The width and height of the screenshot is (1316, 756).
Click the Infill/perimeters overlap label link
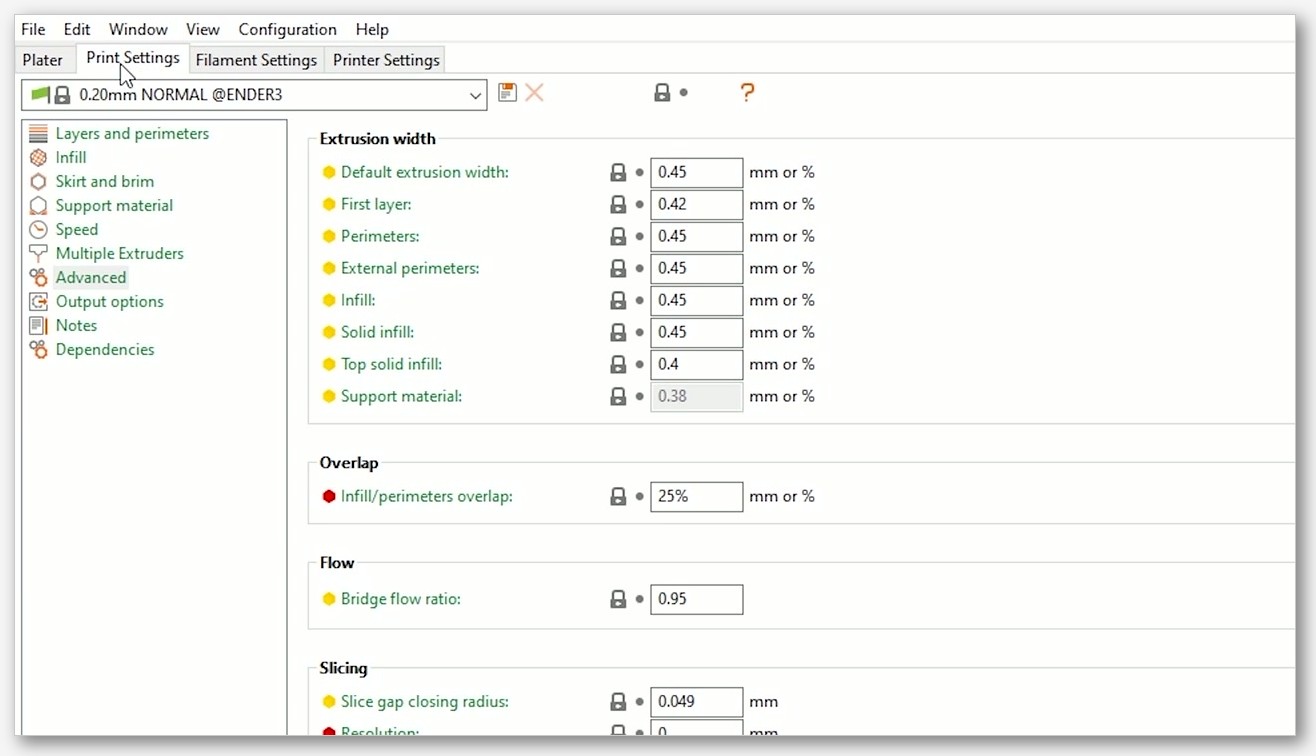tap(426, 496)
